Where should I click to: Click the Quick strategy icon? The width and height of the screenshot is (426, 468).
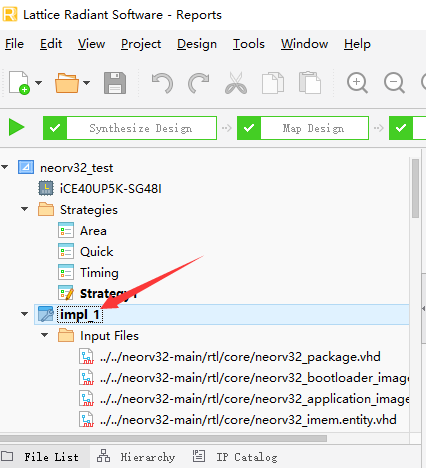[66, 251]
